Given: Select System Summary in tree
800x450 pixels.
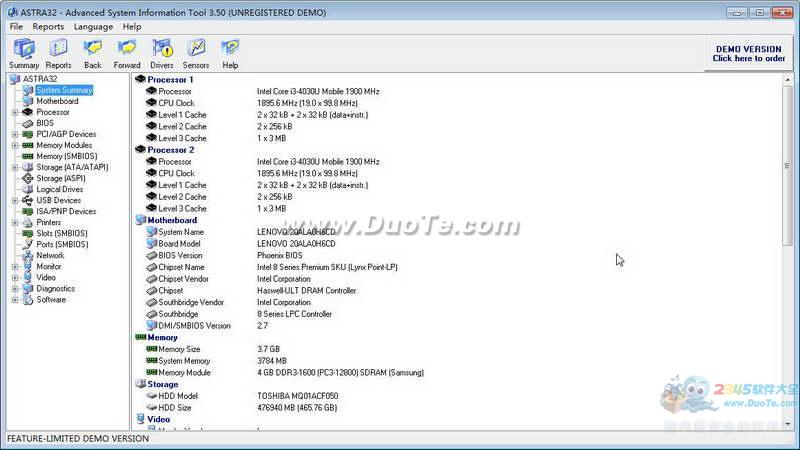Looking at the screenshot, I should [x=64, y=90].
